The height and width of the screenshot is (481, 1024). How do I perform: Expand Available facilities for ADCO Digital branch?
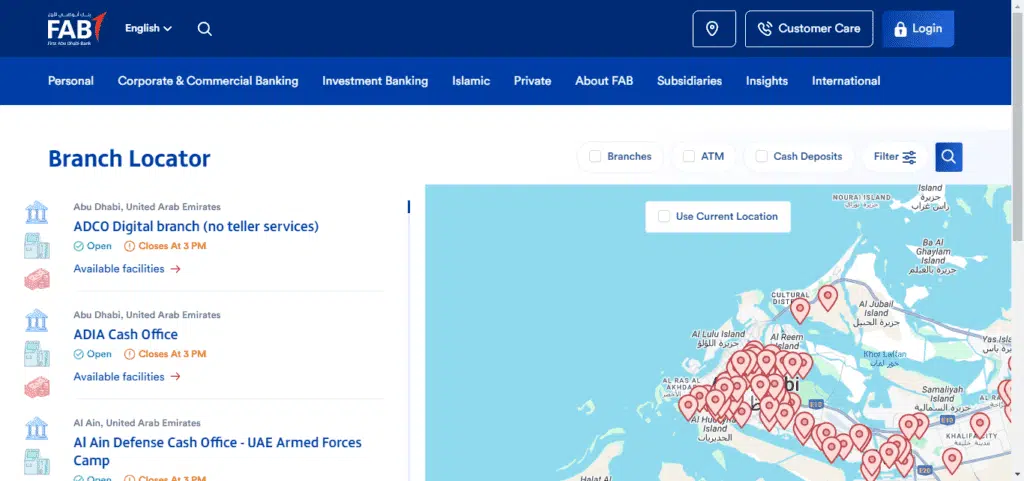click(x=127, y=269)
